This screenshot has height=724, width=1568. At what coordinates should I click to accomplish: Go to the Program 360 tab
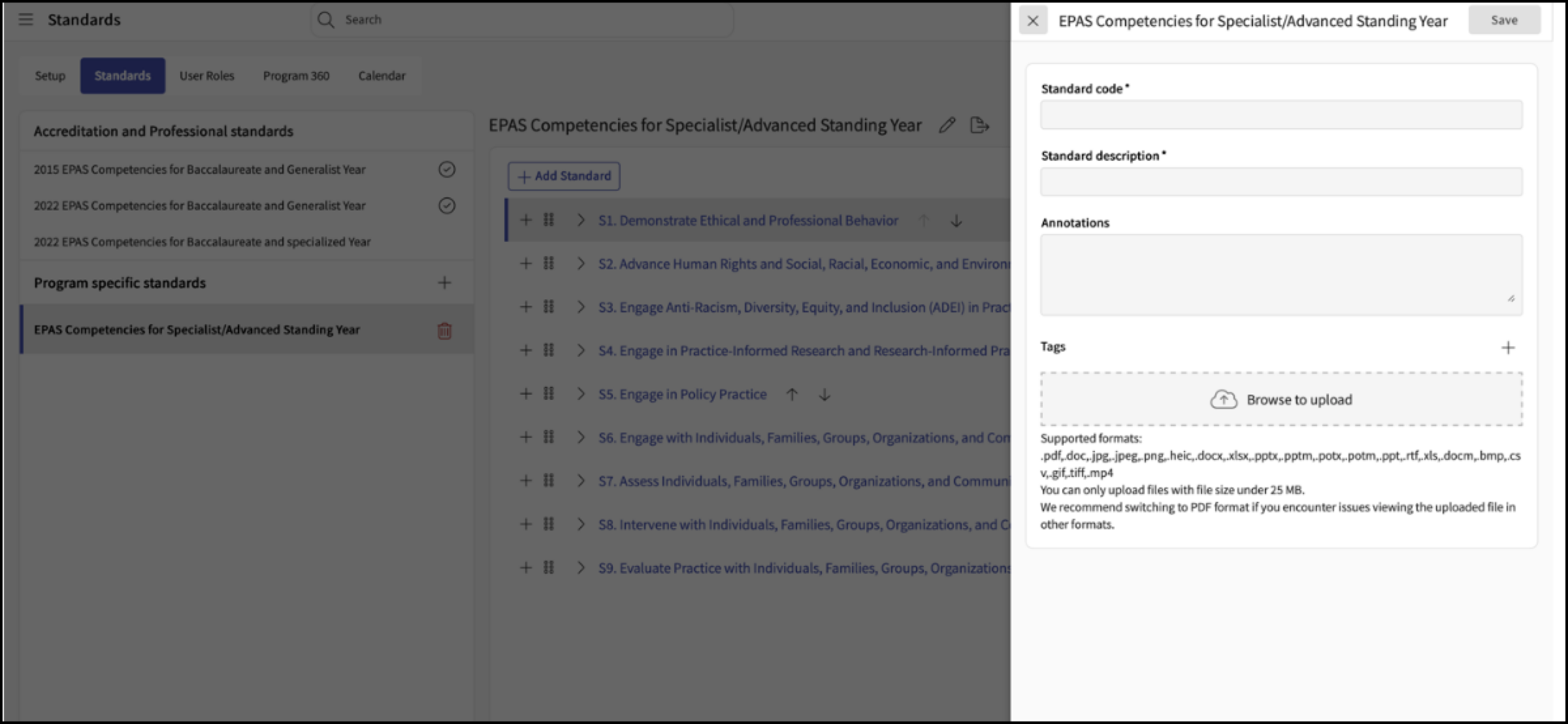pyautogui.click(x=296, y=76)
